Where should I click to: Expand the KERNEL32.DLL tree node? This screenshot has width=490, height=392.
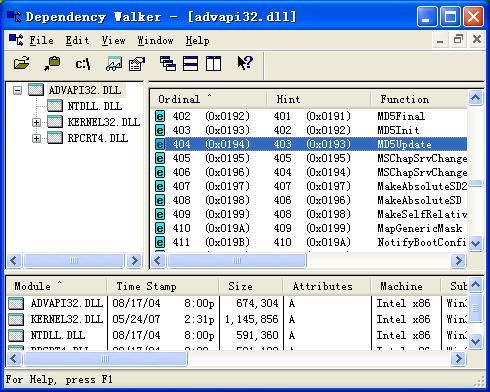click(x=36, y=122)
